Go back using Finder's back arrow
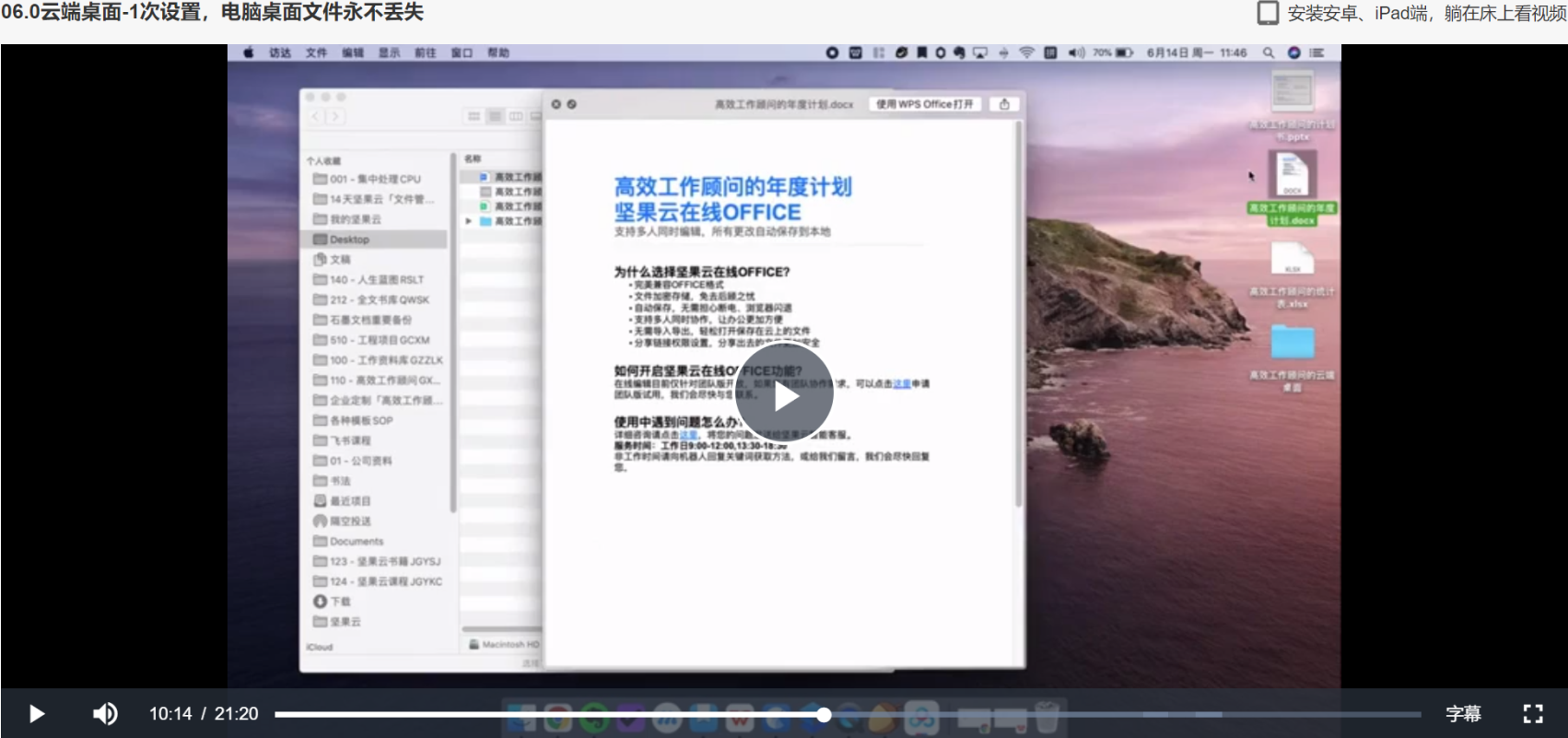This screenshot has height=738, width=1568. tap(316, 116)
